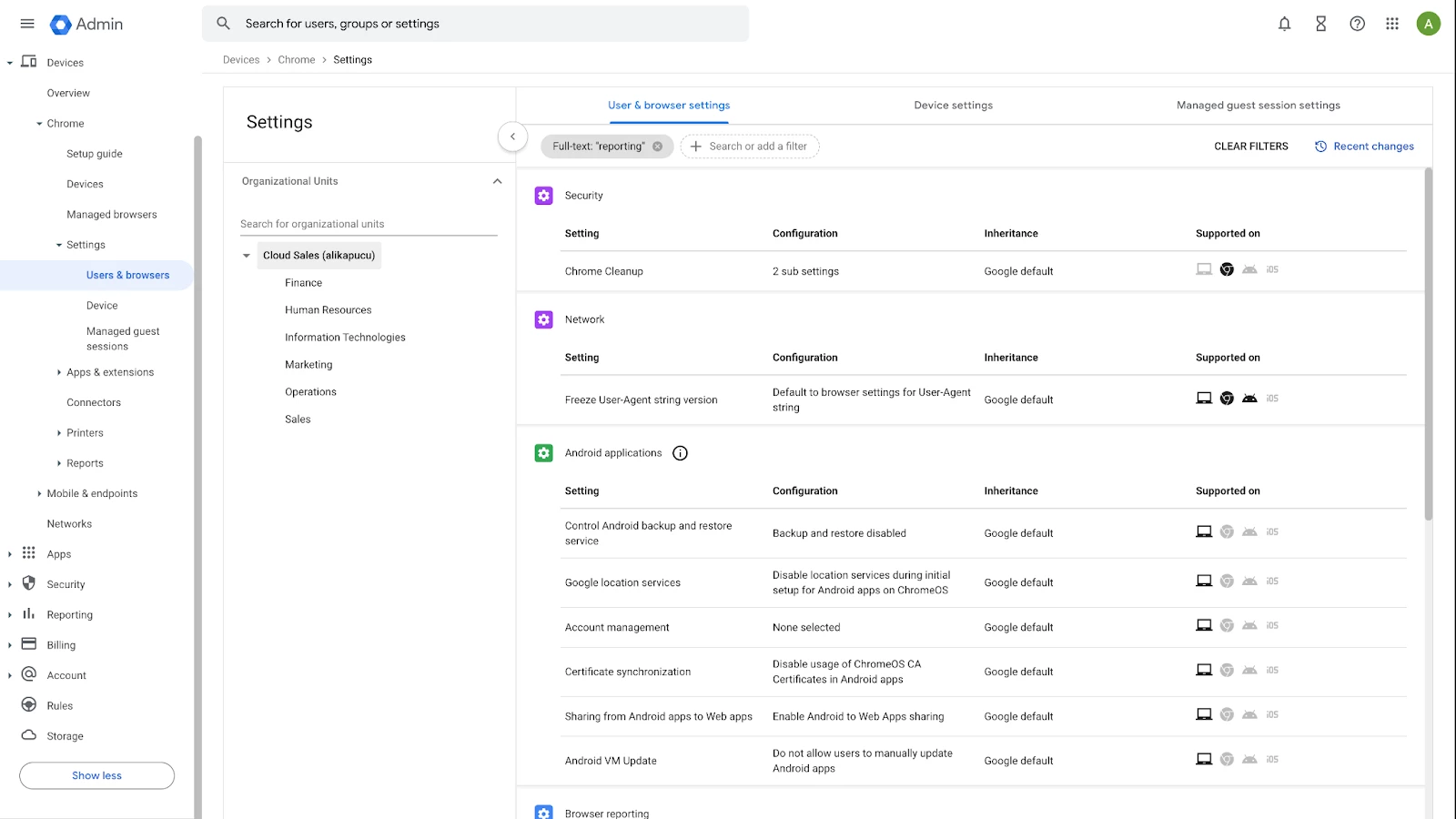Collapse the organizational units side panel

[x=512, y=136]
